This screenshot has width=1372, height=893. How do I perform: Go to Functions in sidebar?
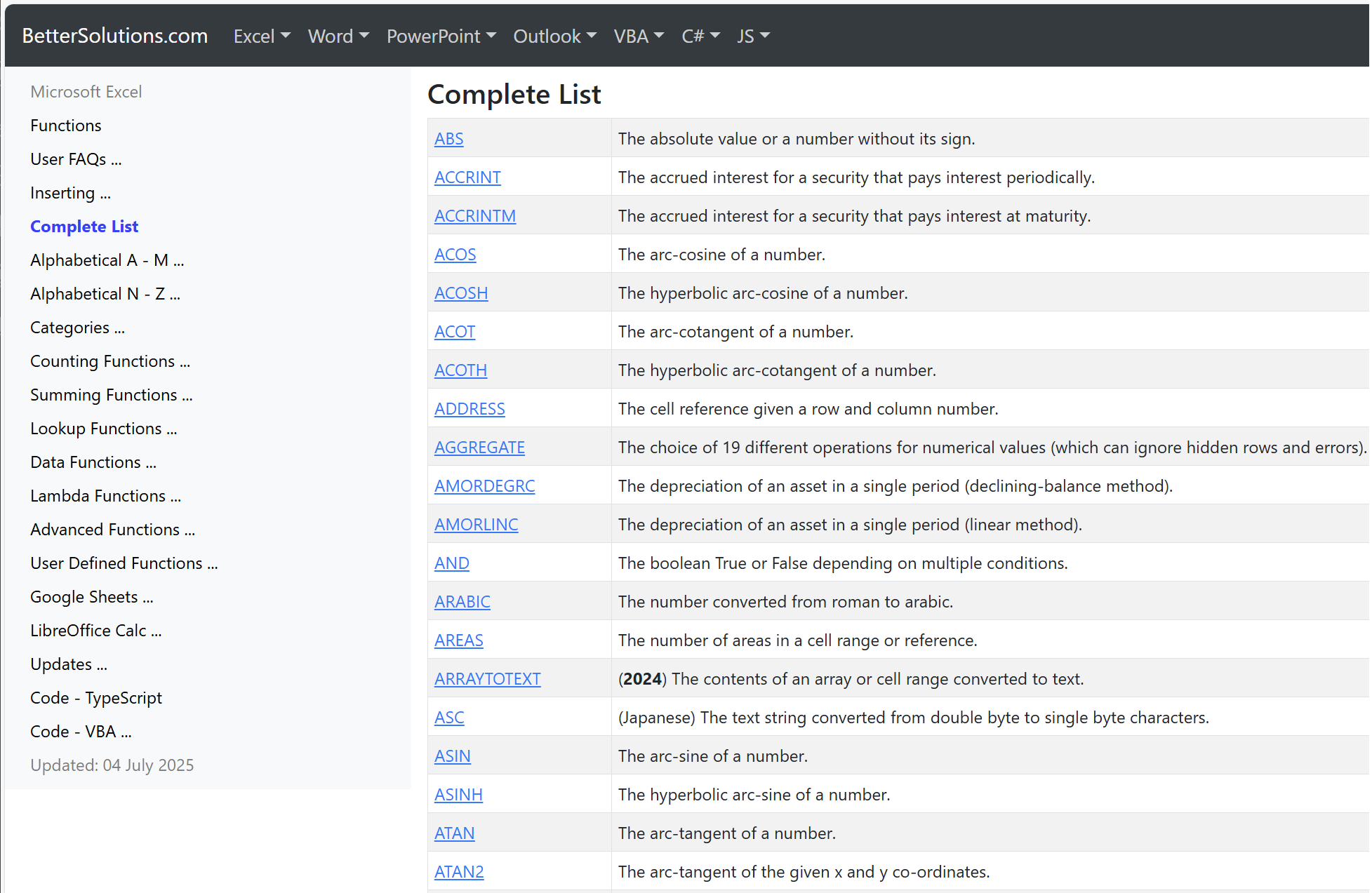point(66,126)
